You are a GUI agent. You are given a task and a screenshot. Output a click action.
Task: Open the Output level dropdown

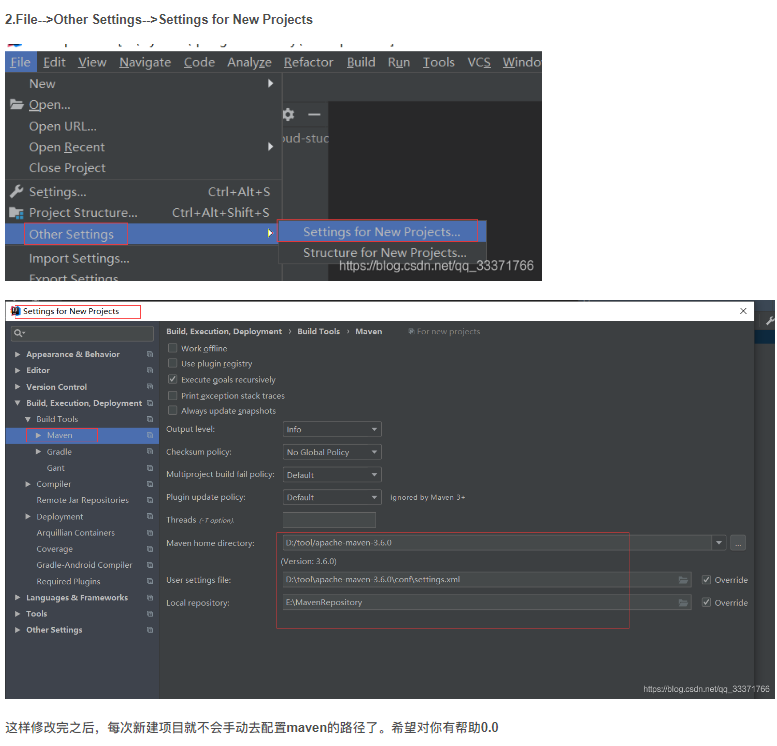coord(332,429)
